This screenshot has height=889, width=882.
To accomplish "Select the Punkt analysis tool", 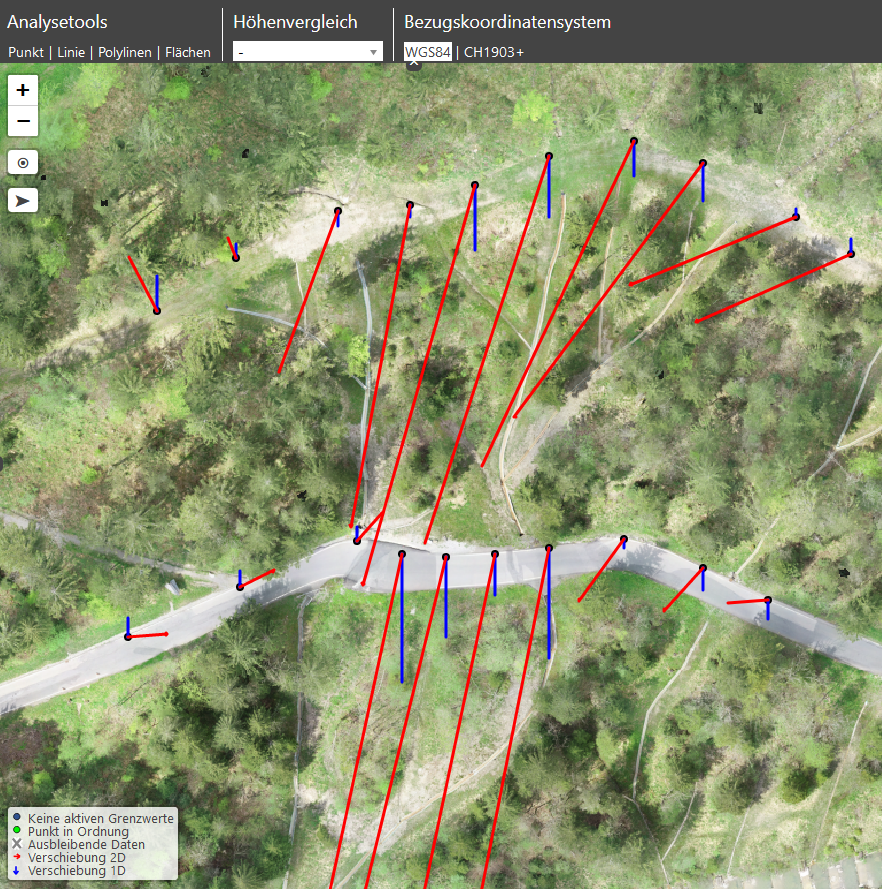I will point(26,52).
